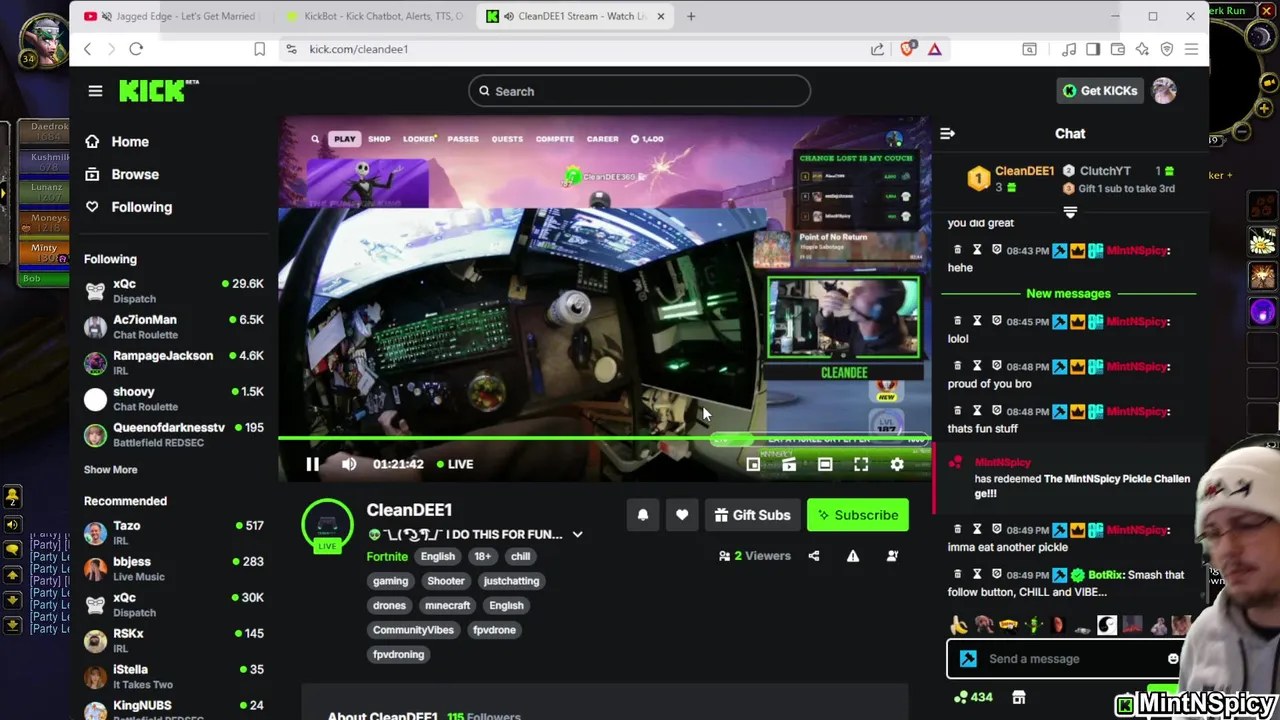Delete the 'hehe' chat message
Image resolution: width=1280 pixels, height=720 pixels.
(957, 251)
